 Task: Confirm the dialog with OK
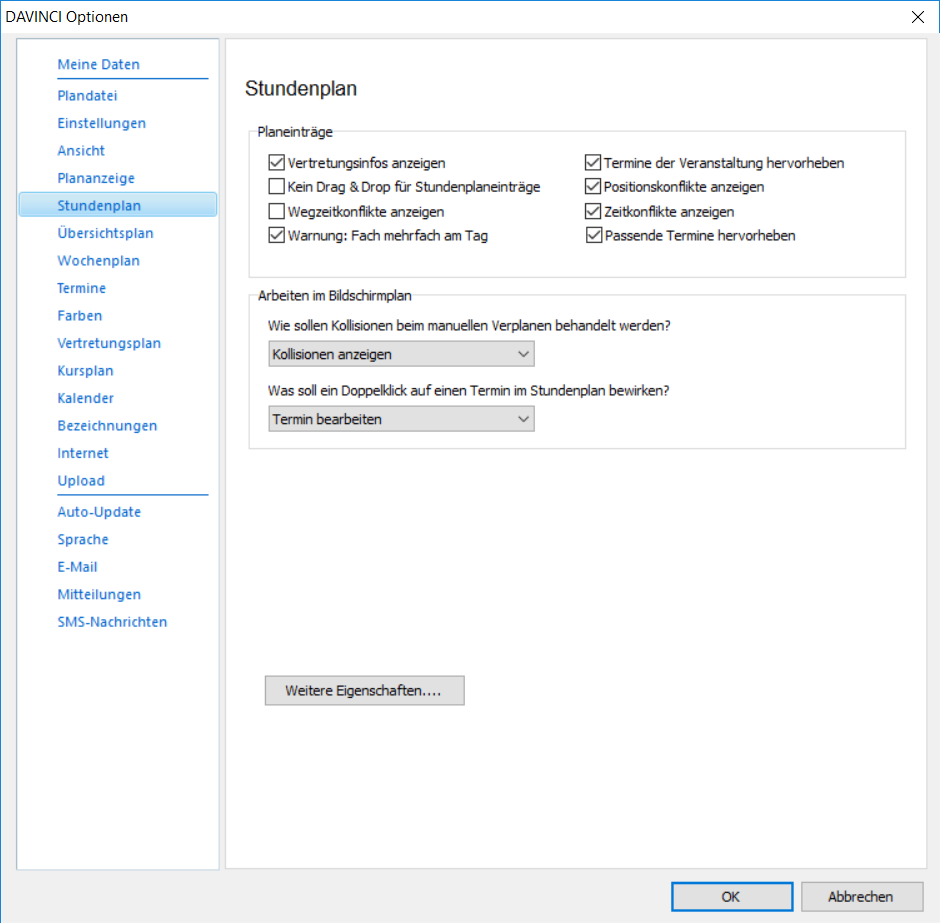pyautogui.click(x=732, y=897)
